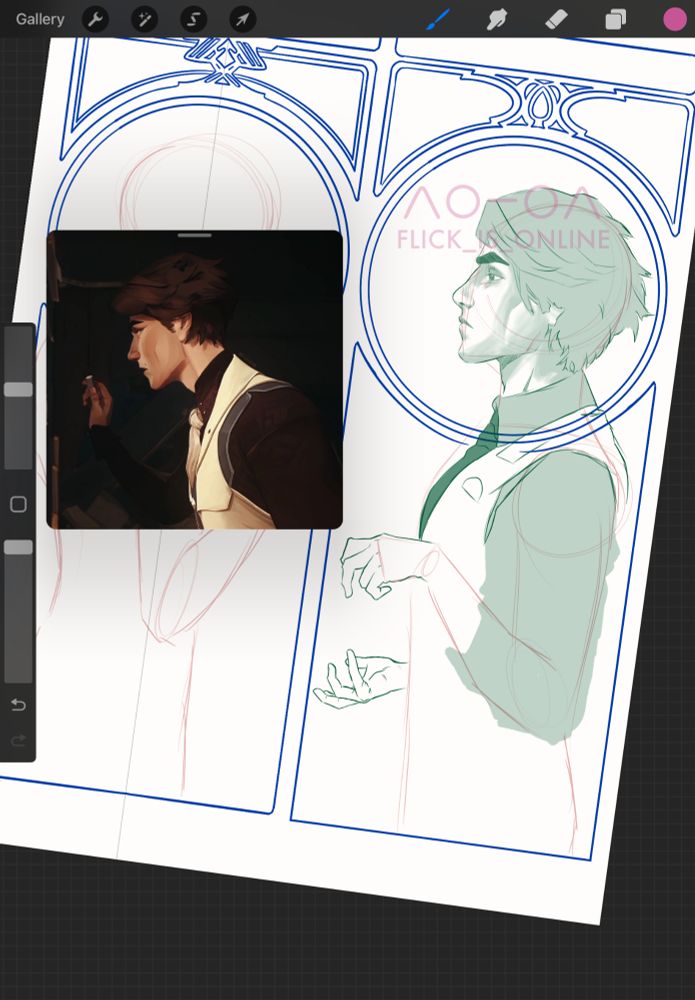Tap the reference window top drag handle
The height and width of the screenshot is (1000, 695).
[194, 235]
